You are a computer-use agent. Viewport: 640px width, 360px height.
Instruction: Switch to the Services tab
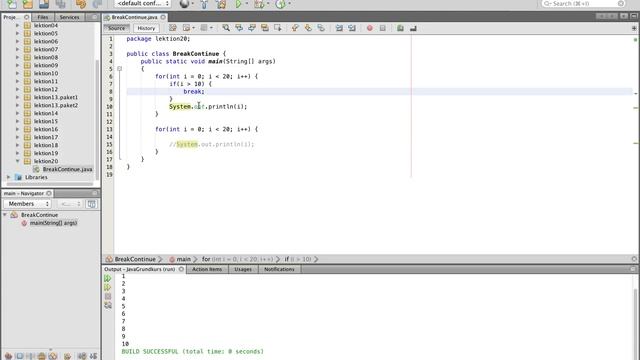click(x=69, y=17)
